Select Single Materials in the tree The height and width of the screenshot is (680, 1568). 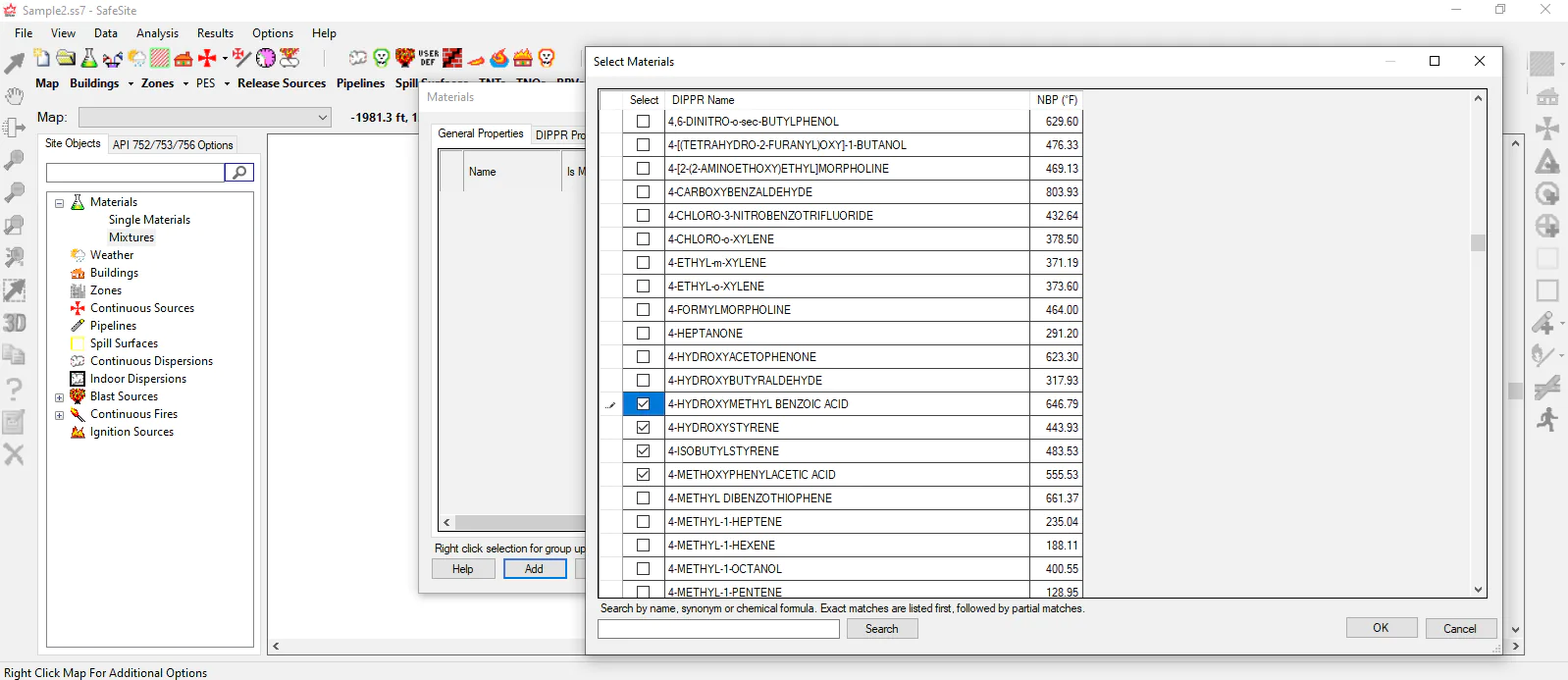coord(149,220)
